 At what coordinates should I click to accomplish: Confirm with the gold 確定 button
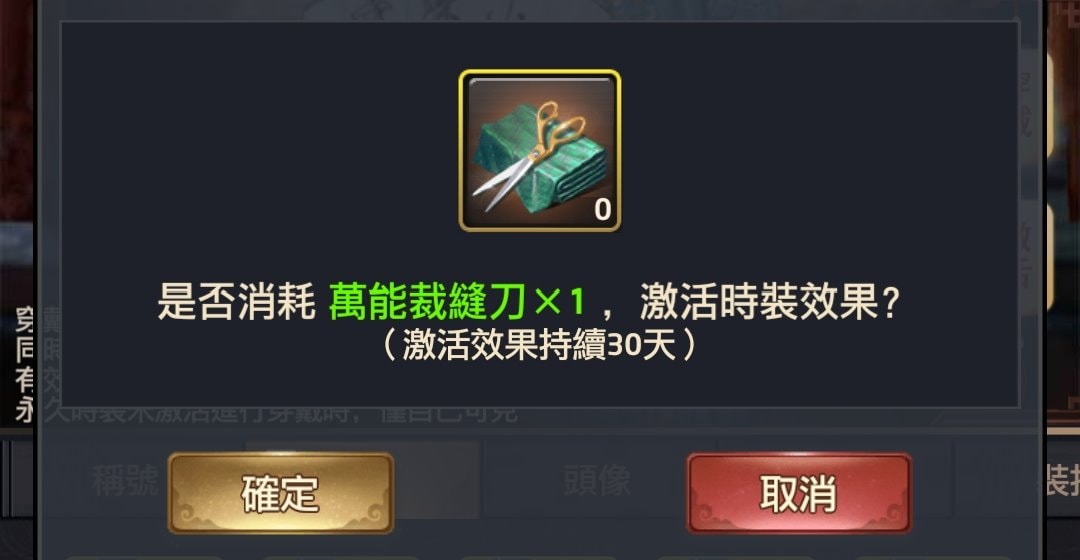281,493
